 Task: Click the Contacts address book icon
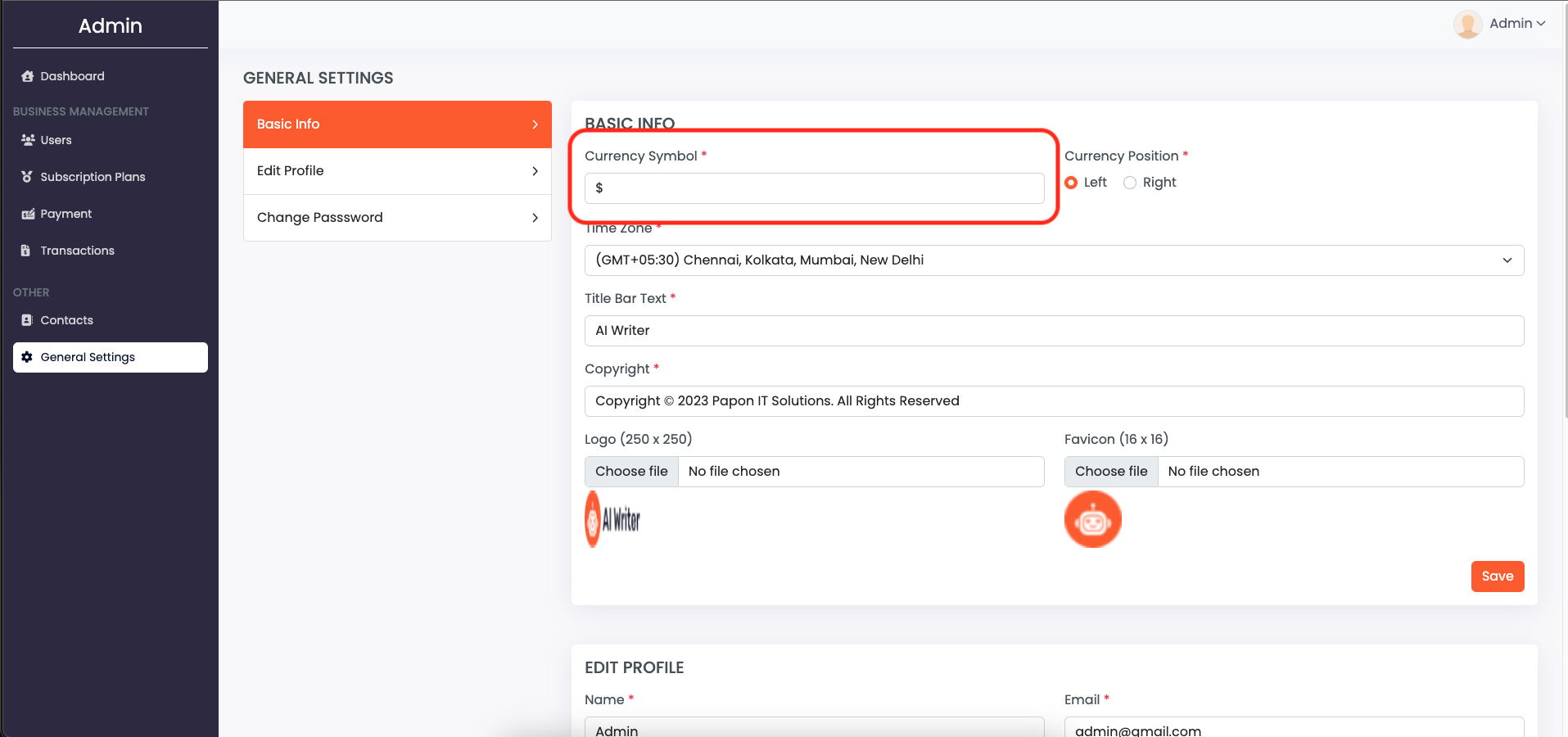pyautogui.click(x=27, y=320)
